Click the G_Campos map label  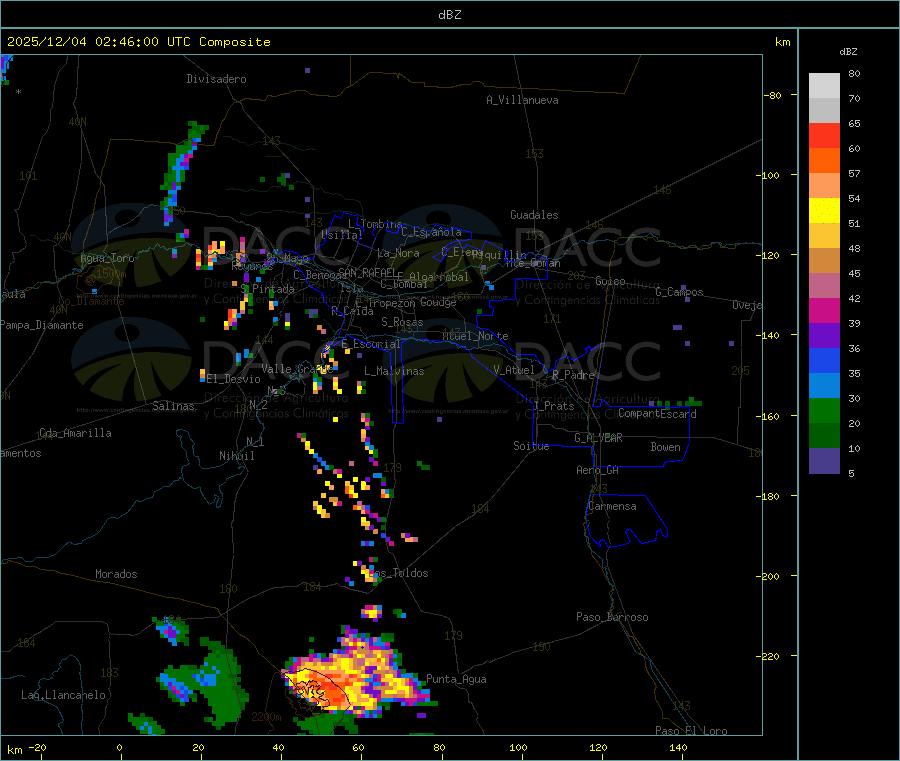tap(680, 292)
